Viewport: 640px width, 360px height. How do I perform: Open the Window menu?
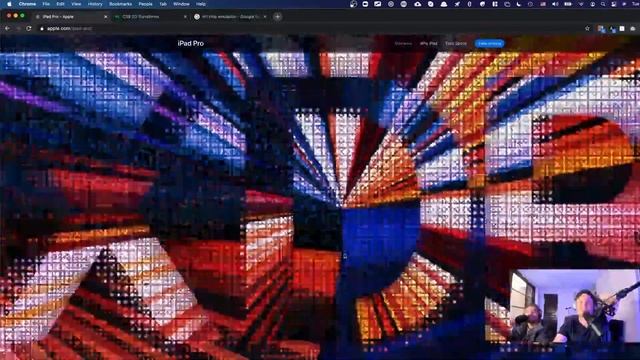(x=181, y=4)
